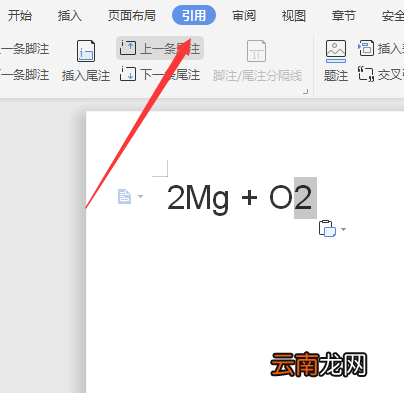This screenshot has height=393, width=404.
Task: Click the paste options clipboard icon
Action: [x=327, y=229]
